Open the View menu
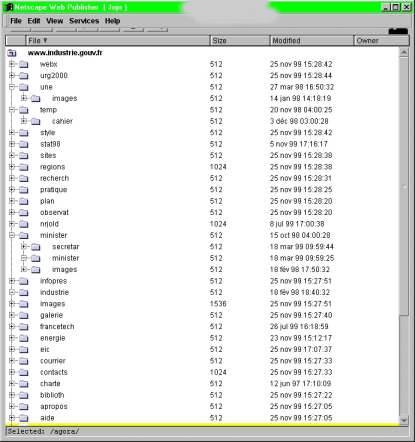The height and width of the screenshot is (442, 415). click(55, 21)
